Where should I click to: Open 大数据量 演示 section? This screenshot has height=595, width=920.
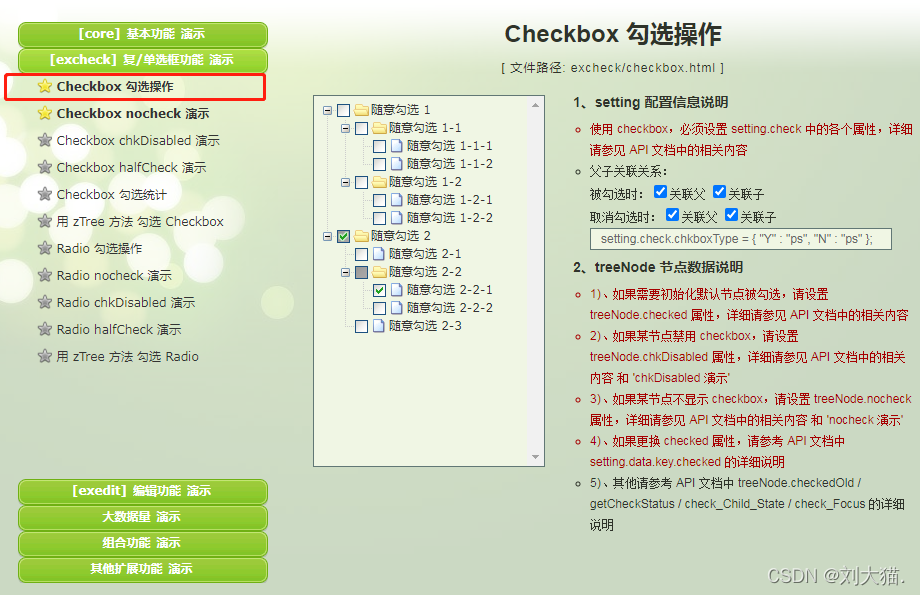click(143, 518)
